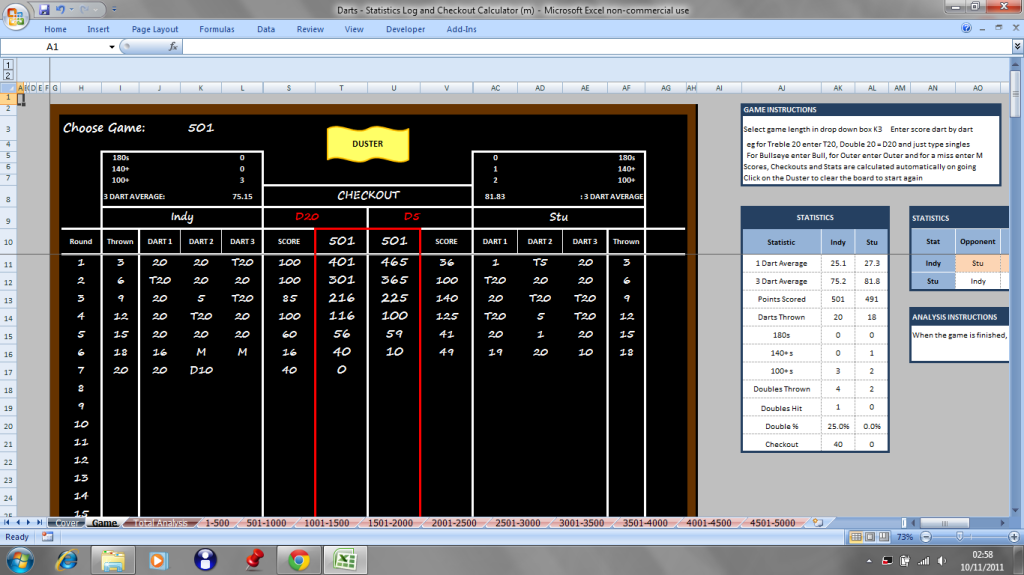
Task: Switch to the Total Analysis sheet tab
Action: click(x=159, y=522)
